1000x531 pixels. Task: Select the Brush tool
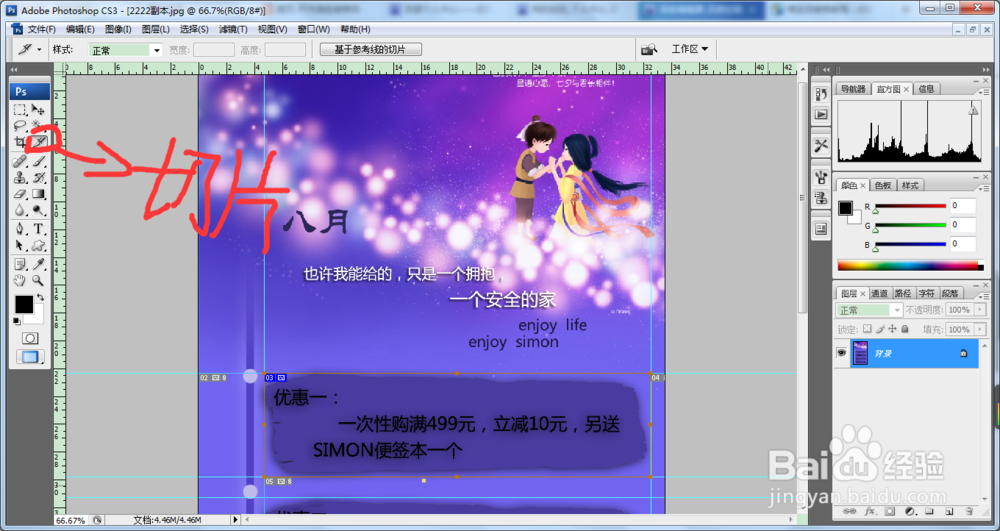click(x=39, y=161)
